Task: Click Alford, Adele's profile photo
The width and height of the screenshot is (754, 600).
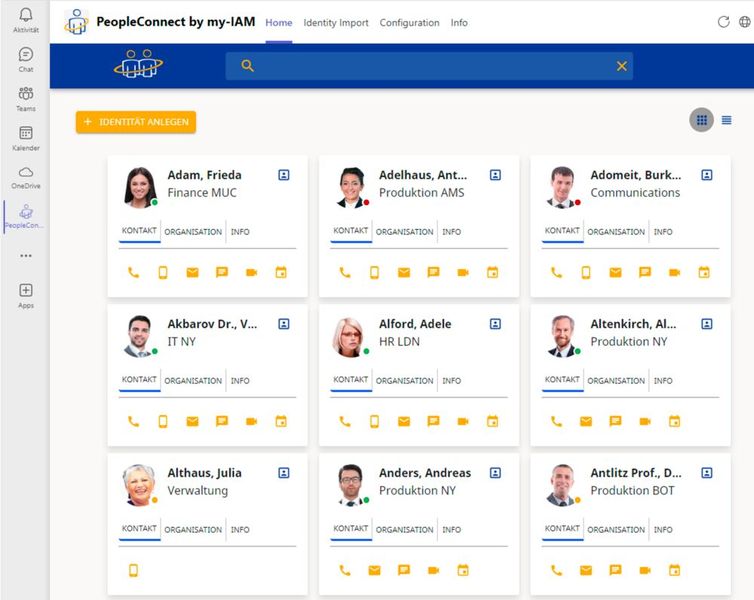Action: click(350, 337)
